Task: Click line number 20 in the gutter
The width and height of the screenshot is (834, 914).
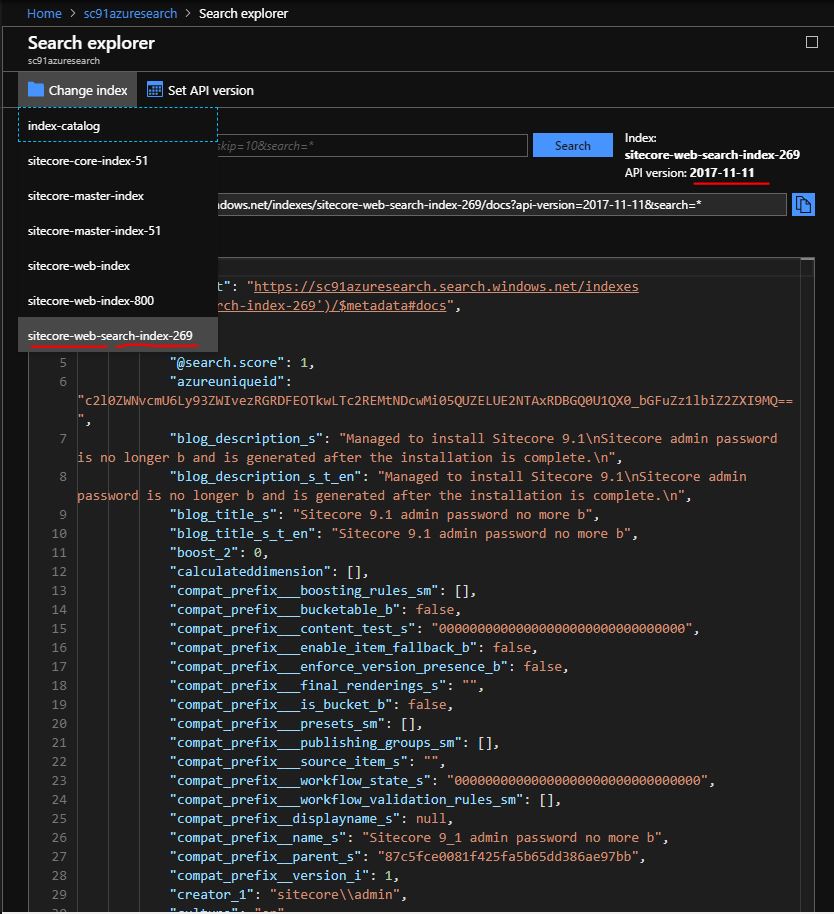Action: point(59,723)
